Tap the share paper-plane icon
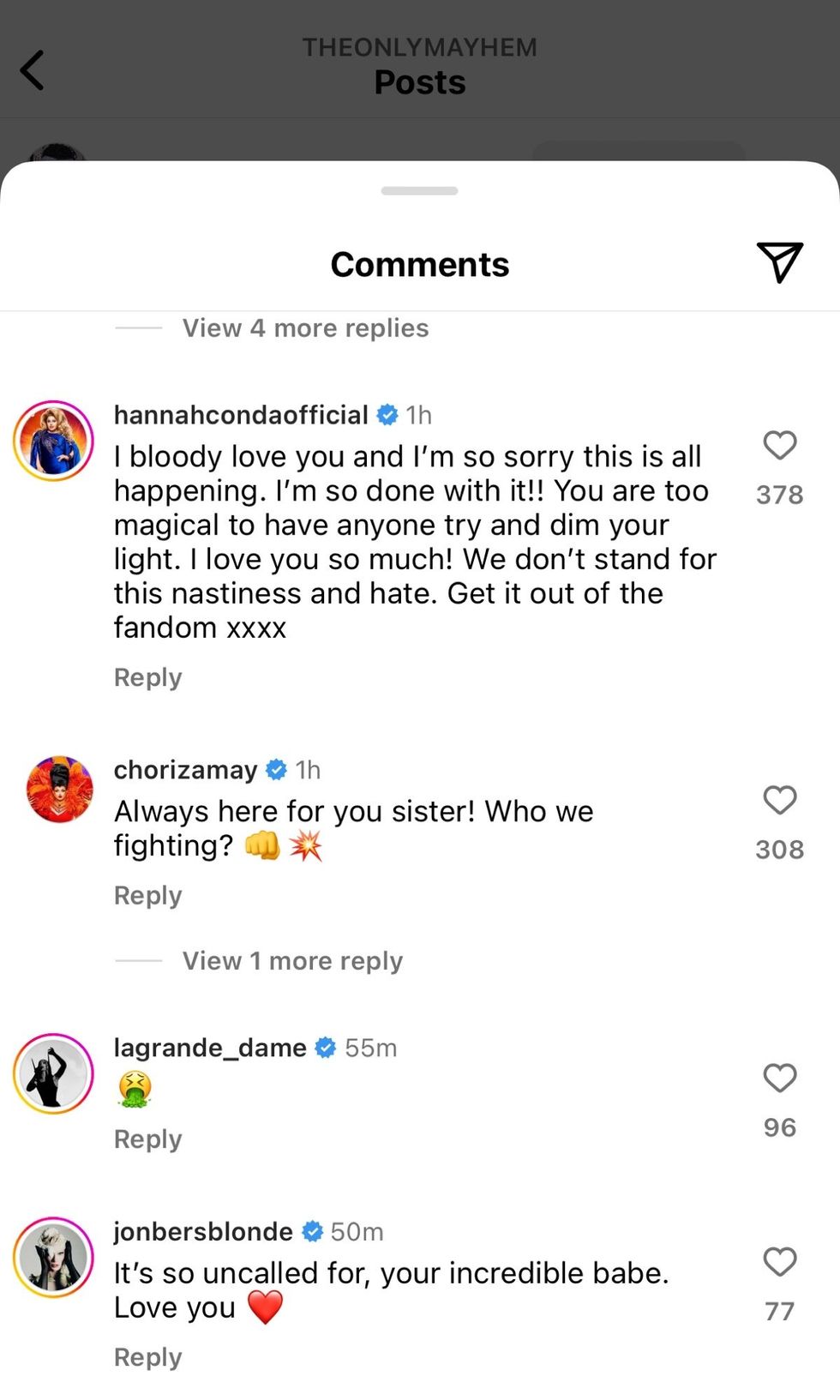The image size is (840, 1400). click(x=779, y=261)
